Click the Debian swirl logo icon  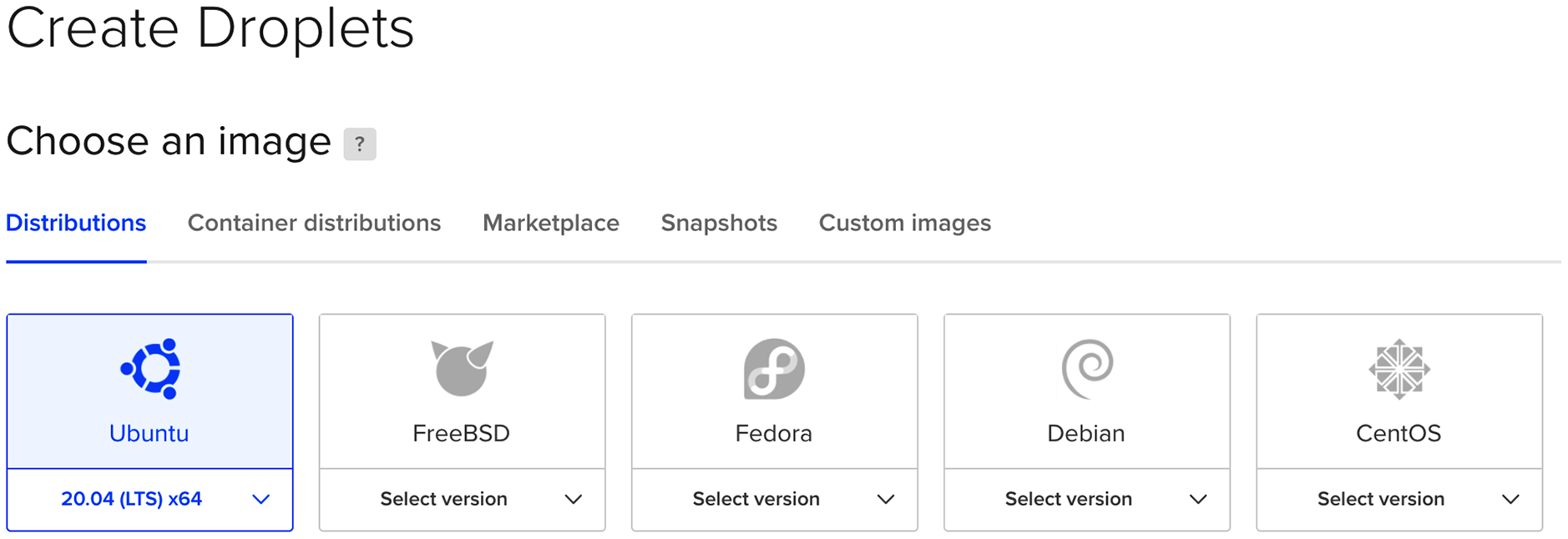click(1086, 368)
